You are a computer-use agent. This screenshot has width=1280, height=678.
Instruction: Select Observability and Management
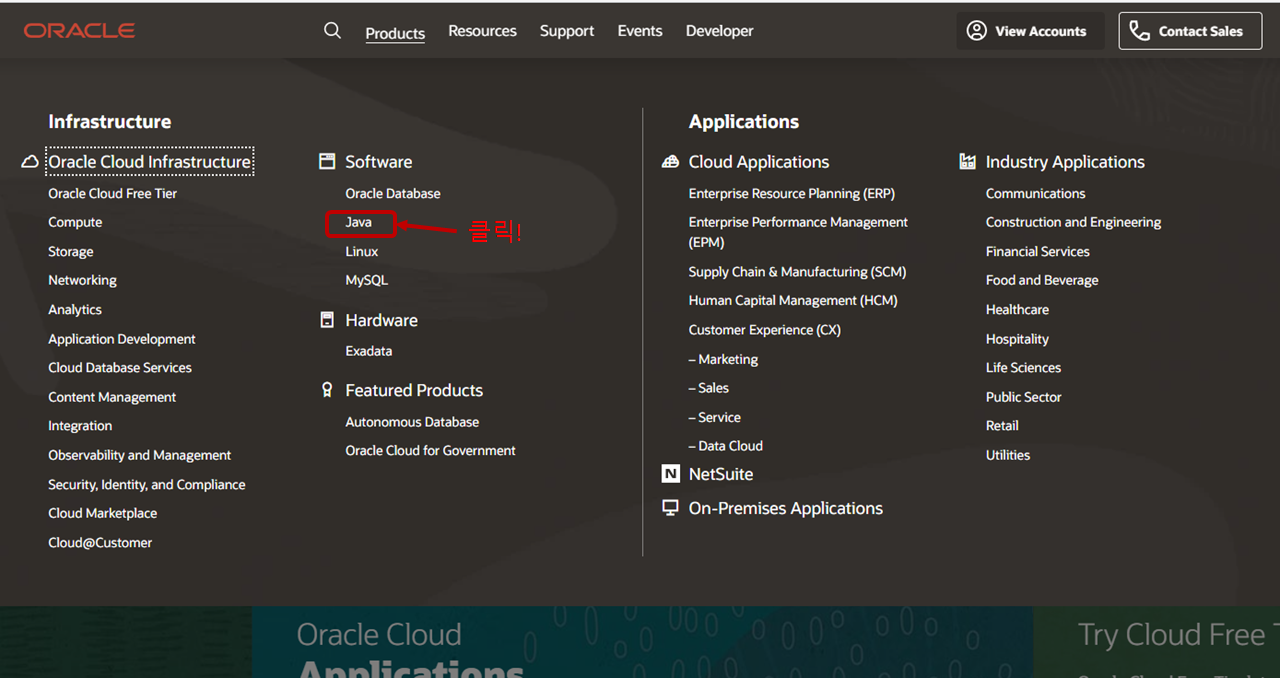point(140,455)
